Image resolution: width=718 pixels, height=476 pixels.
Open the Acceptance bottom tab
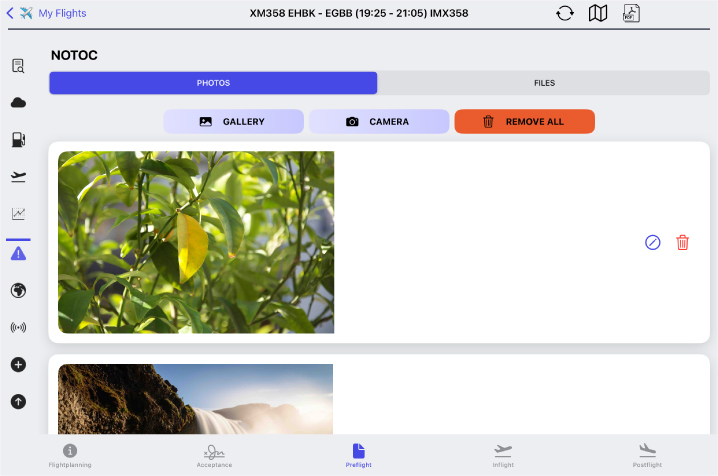pos(214,456)
